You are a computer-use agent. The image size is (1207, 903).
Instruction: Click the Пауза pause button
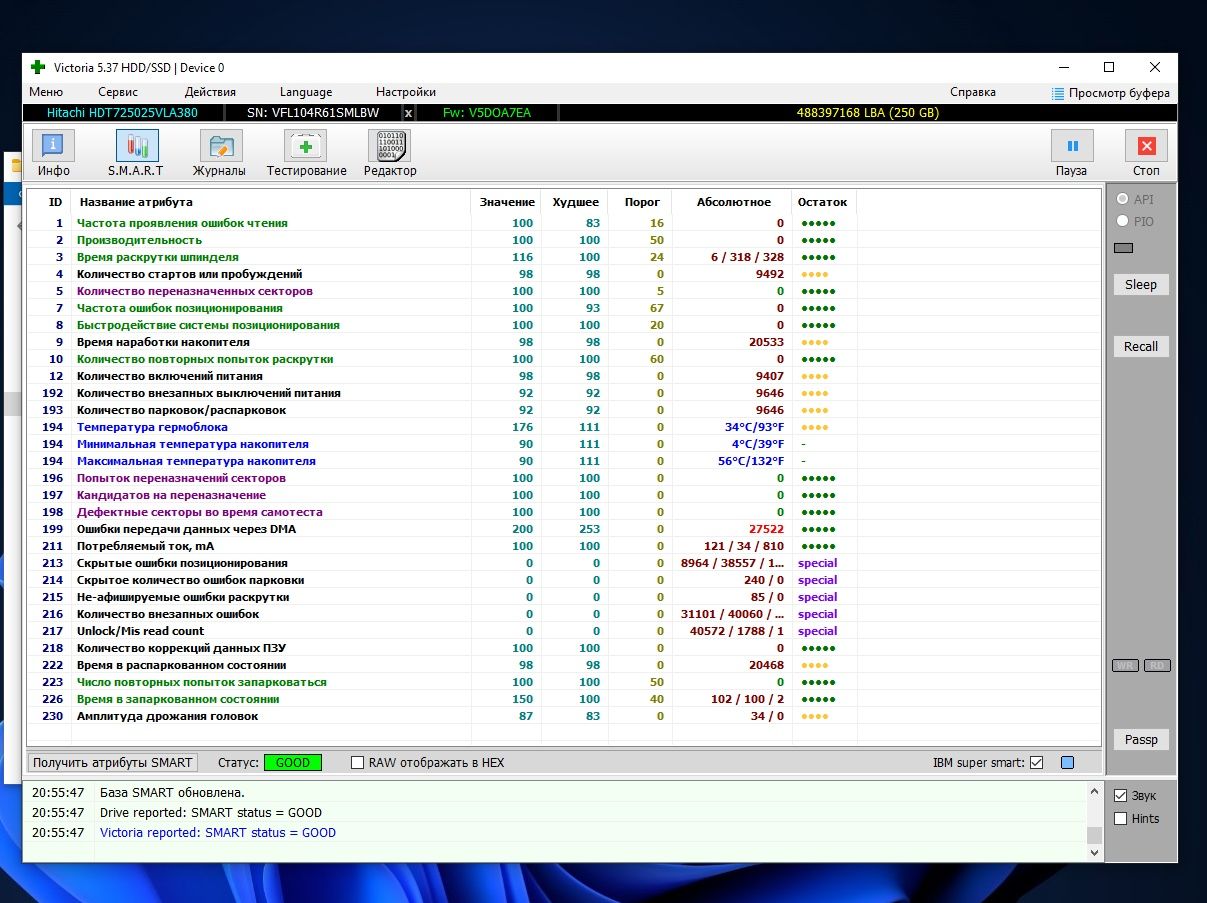(x=1071, y=154)
